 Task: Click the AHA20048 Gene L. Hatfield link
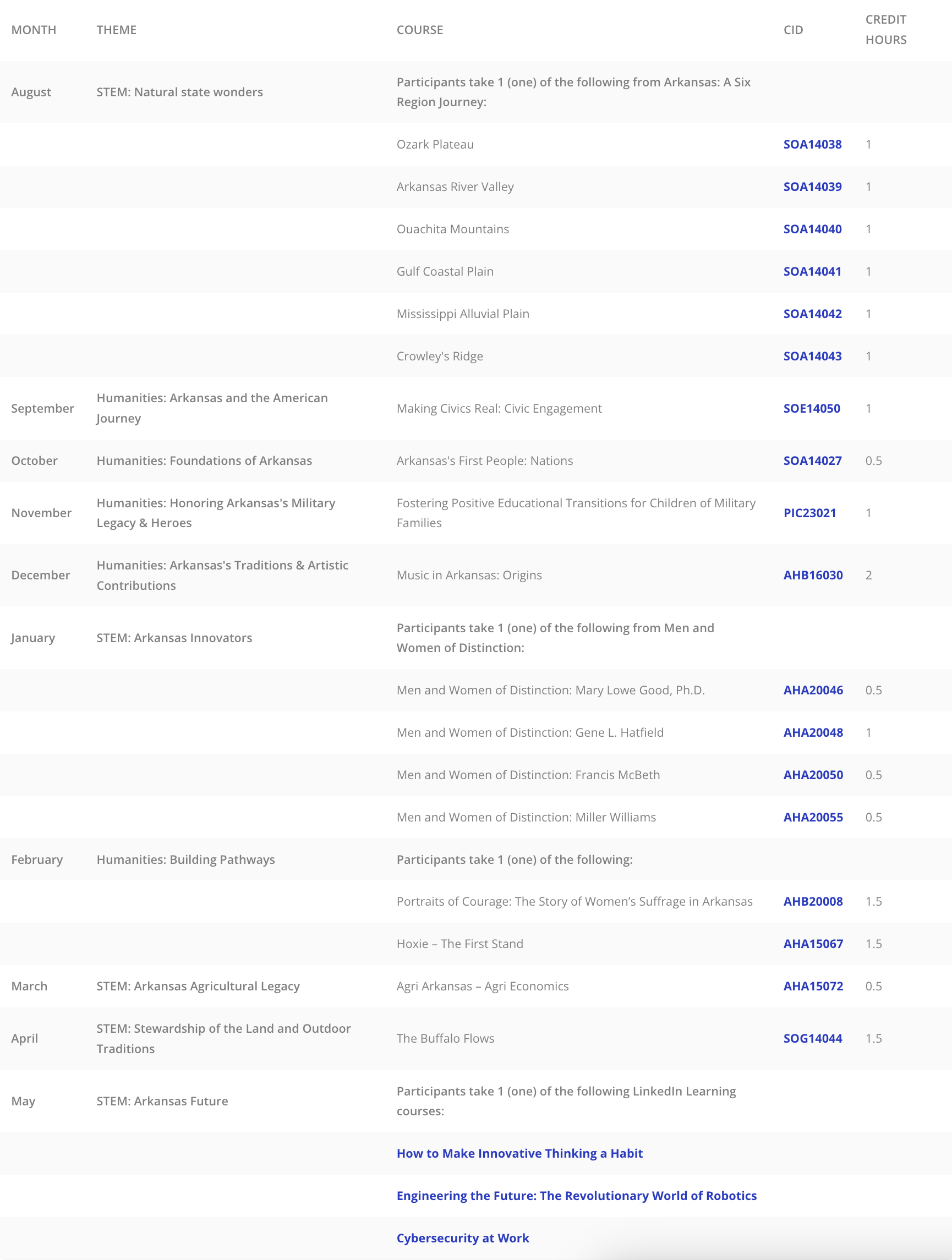click(x=812, y=732)
